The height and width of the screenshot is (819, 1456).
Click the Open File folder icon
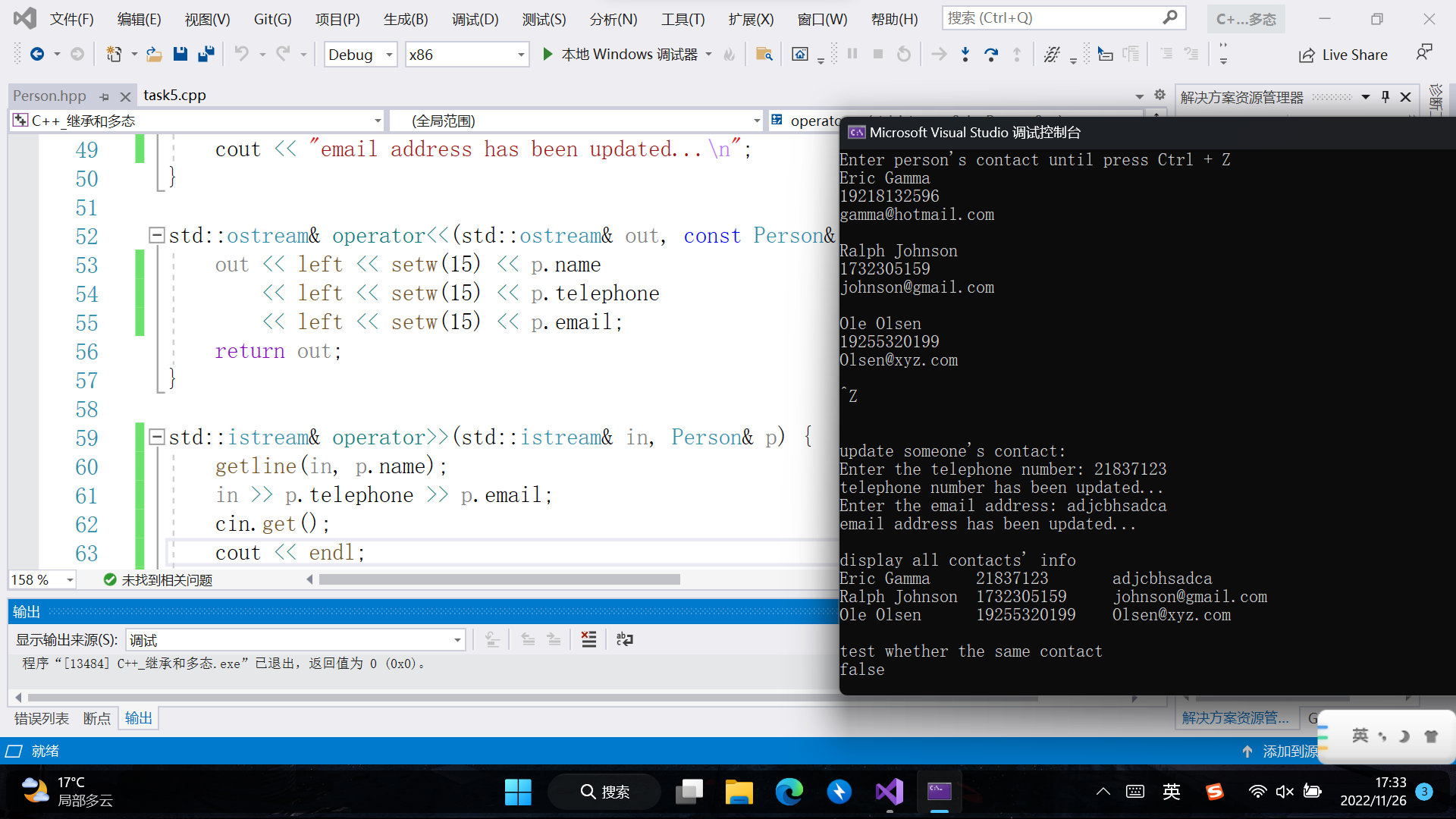pyautogui.click(x=154, y=54)
